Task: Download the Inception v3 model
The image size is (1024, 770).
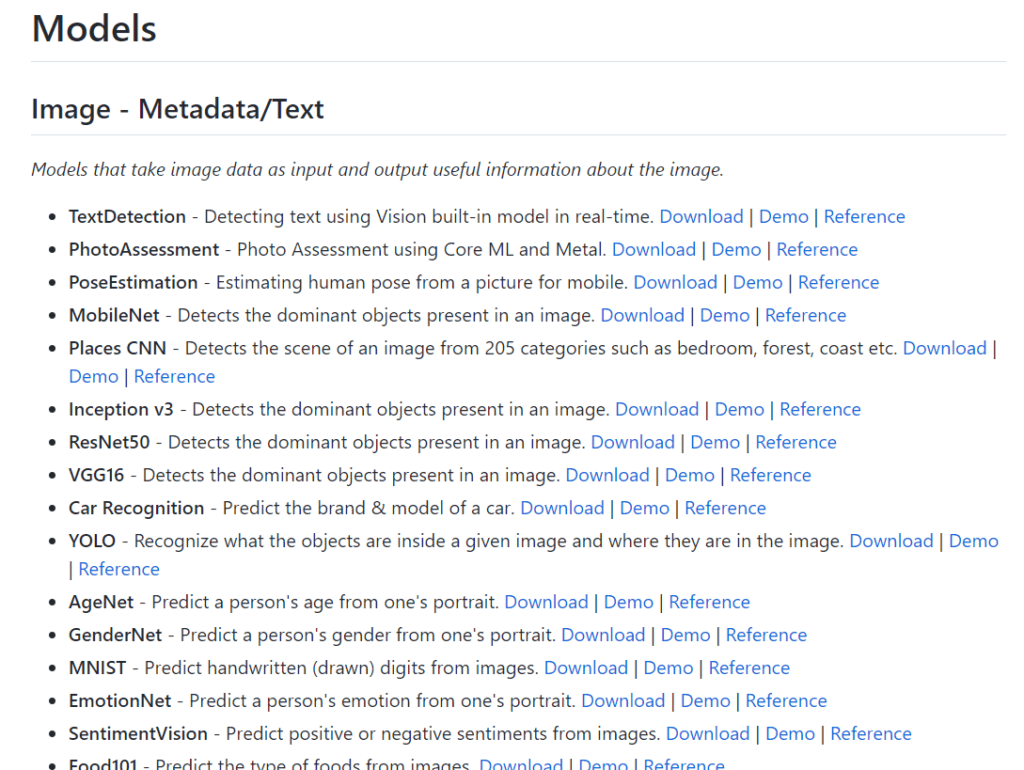Action: (x=657, y=409)
